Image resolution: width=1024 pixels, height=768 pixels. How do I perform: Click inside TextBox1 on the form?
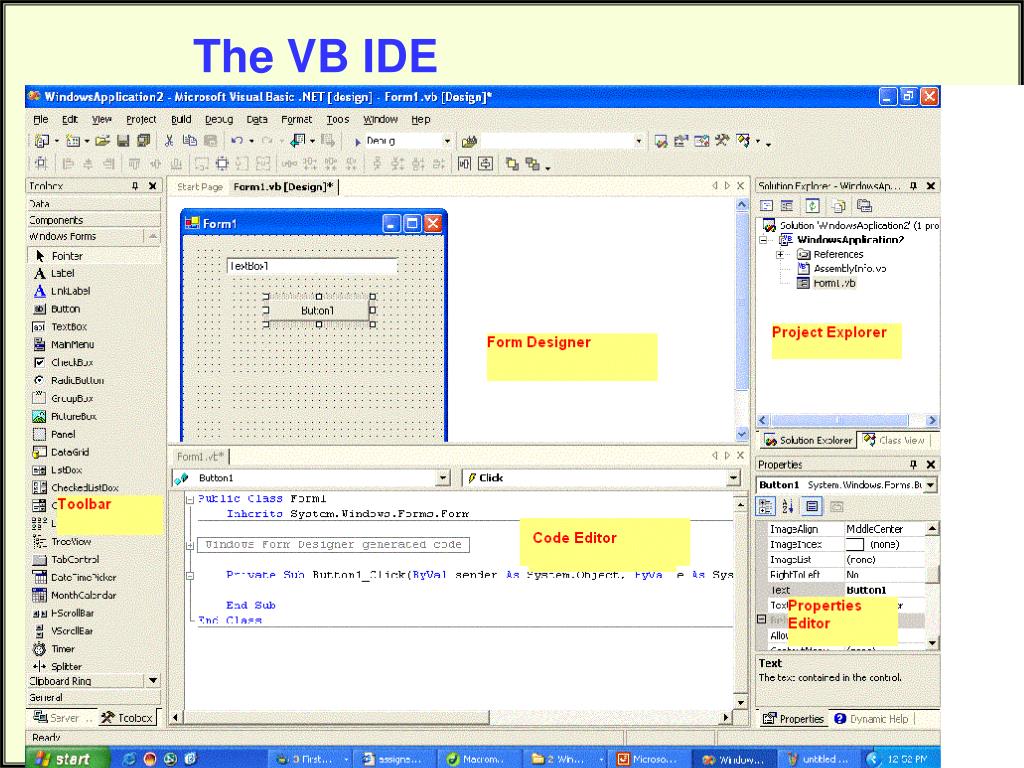(x=312, y=266)
